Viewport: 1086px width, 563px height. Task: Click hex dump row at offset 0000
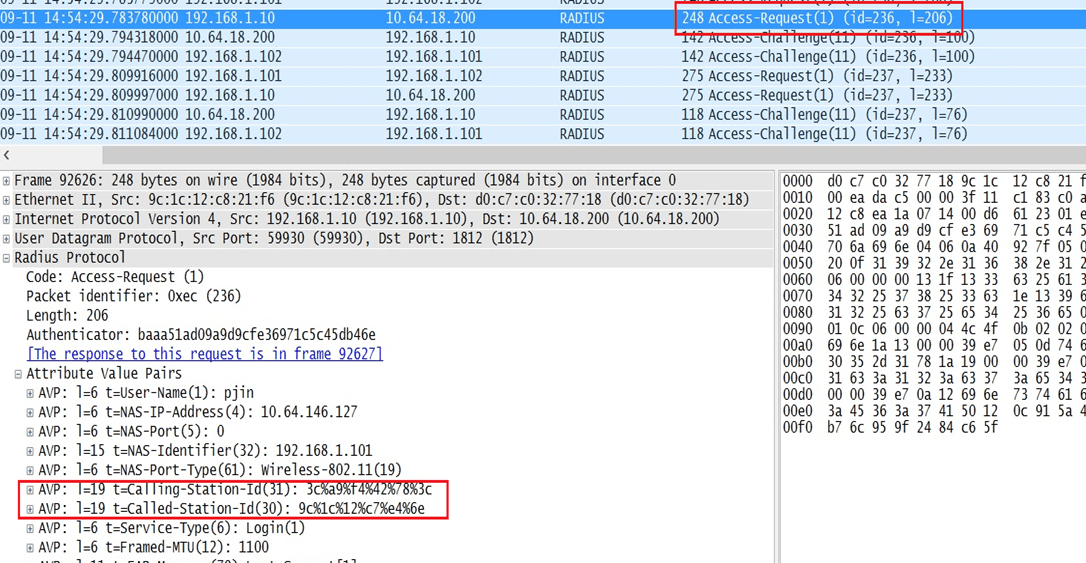pyautogui.click(x=934, y=181)
